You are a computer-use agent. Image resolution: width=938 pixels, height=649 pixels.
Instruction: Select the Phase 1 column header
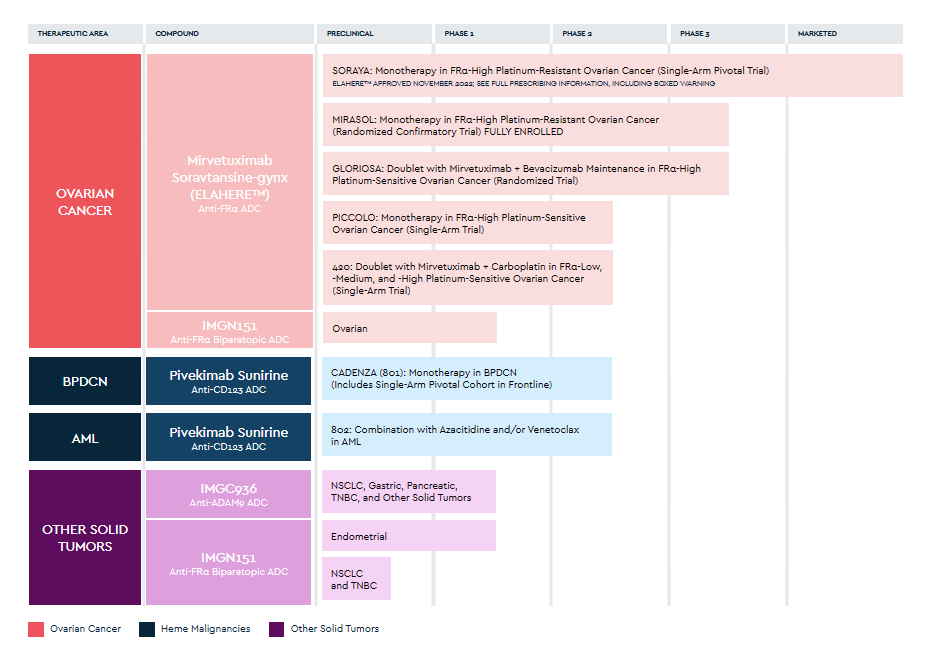pos(492,33)
